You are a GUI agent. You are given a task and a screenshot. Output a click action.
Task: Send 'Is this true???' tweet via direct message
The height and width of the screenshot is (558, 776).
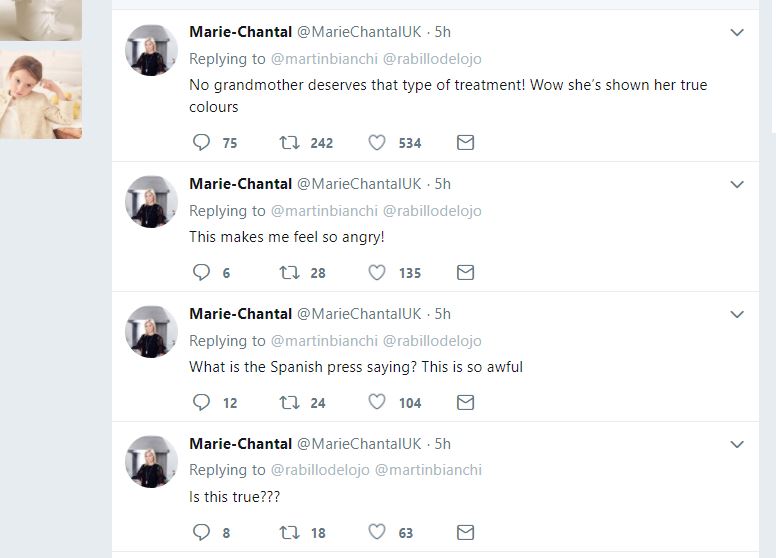tap(465, 533)
